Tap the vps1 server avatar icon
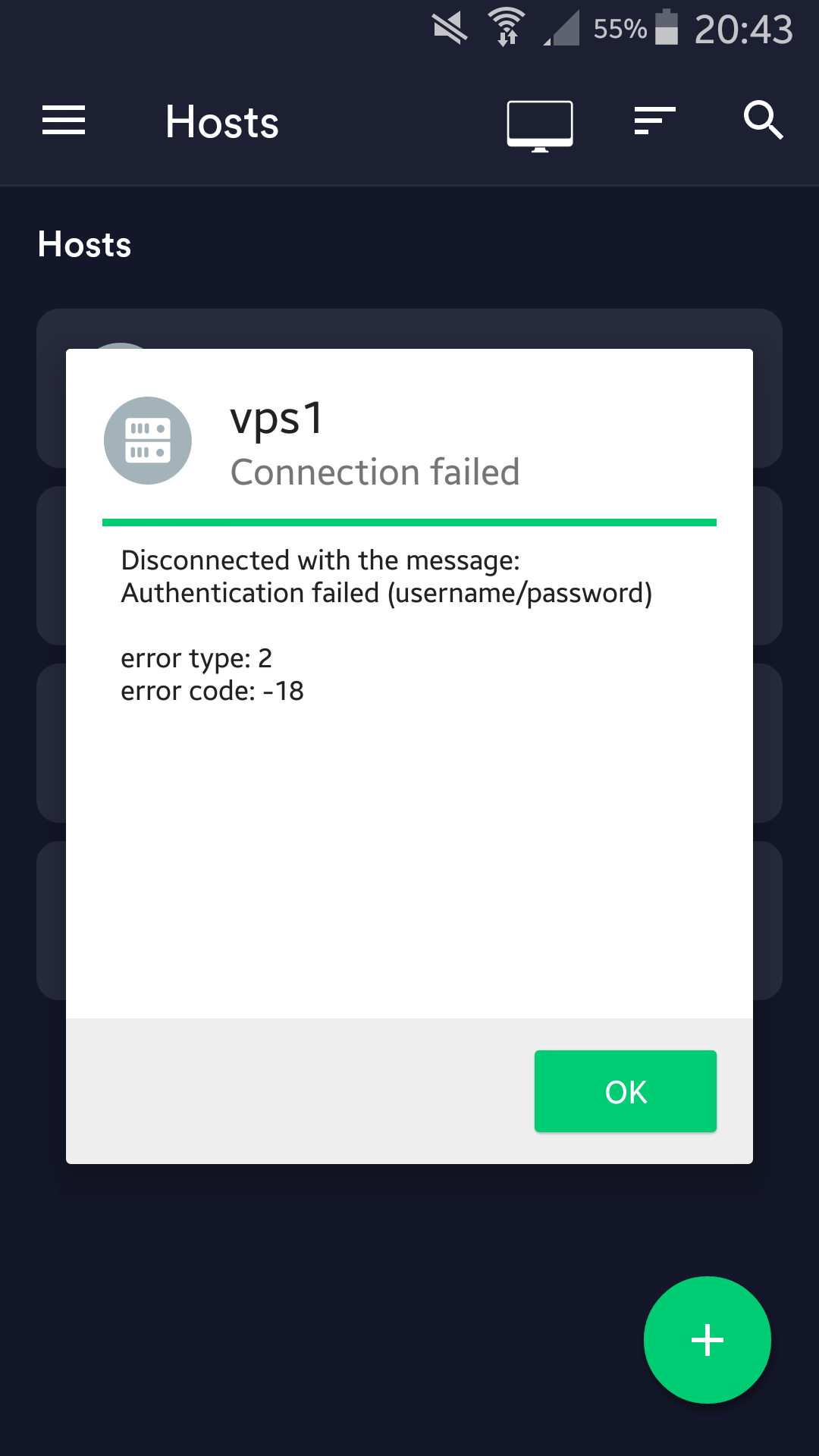This screenshot has height=1456, width=819. click(148, 441)
